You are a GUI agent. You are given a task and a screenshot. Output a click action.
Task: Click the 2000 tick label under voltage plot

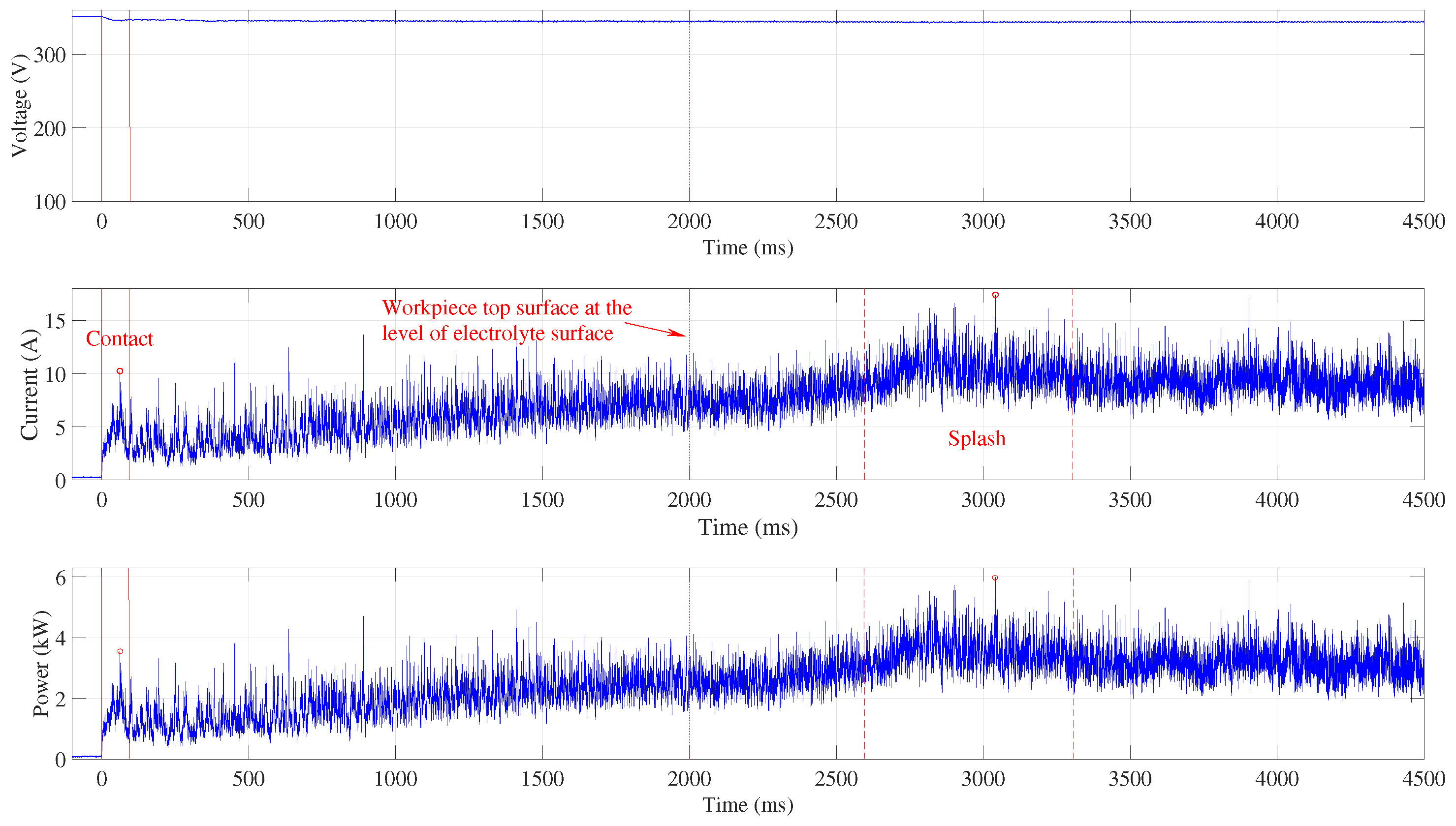tap(689, 221)
